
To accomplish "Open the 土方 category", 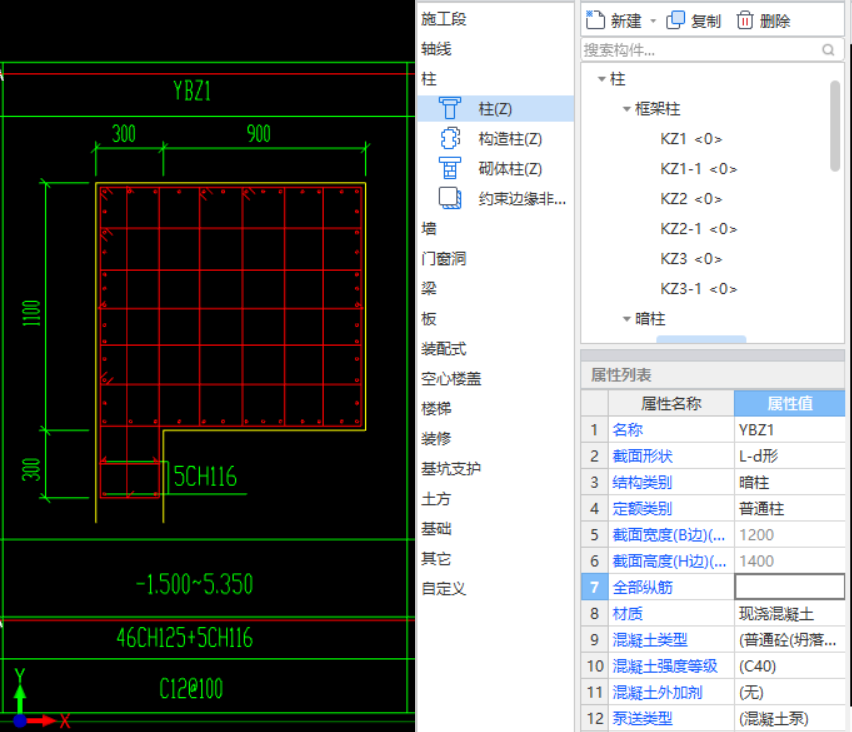I will click(x=436, y=499).
